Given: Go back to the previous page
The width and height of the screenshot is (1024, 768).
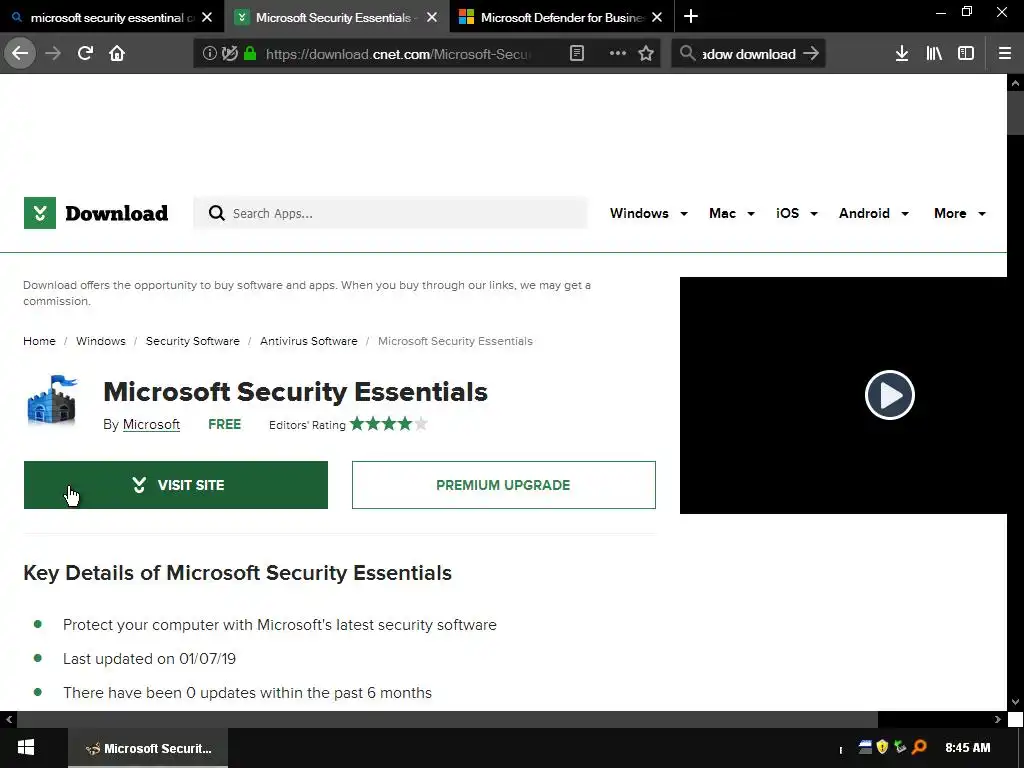Looking at the screenshot, I should pyautogui.click(x=20, y=53).
